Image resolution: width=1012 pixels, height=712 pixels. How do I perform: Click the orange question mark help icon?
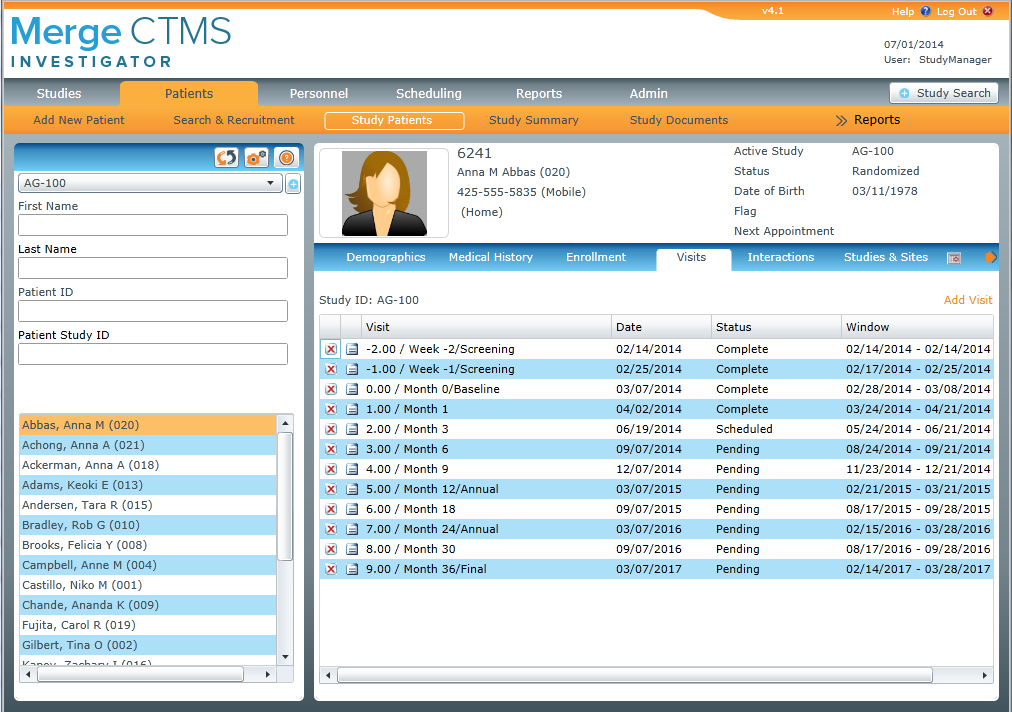coord(286,158)
